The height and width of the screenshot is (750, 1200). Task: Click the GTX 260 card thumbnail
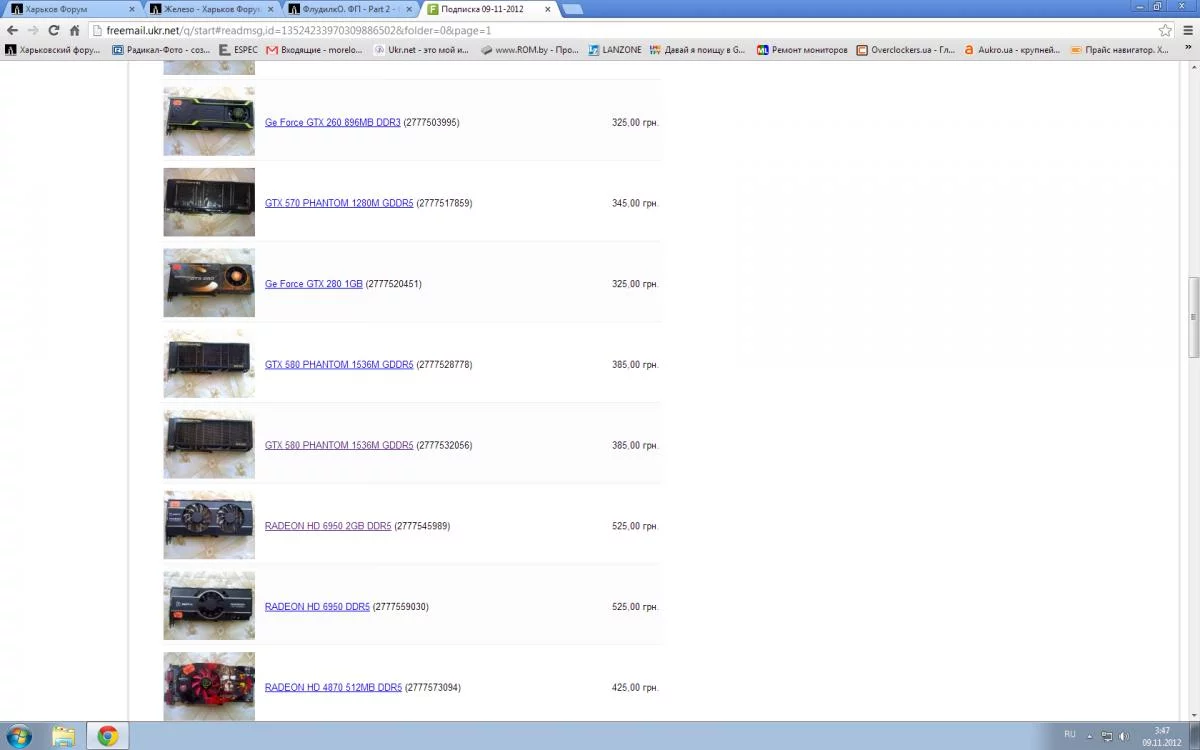tap(209, 121)
